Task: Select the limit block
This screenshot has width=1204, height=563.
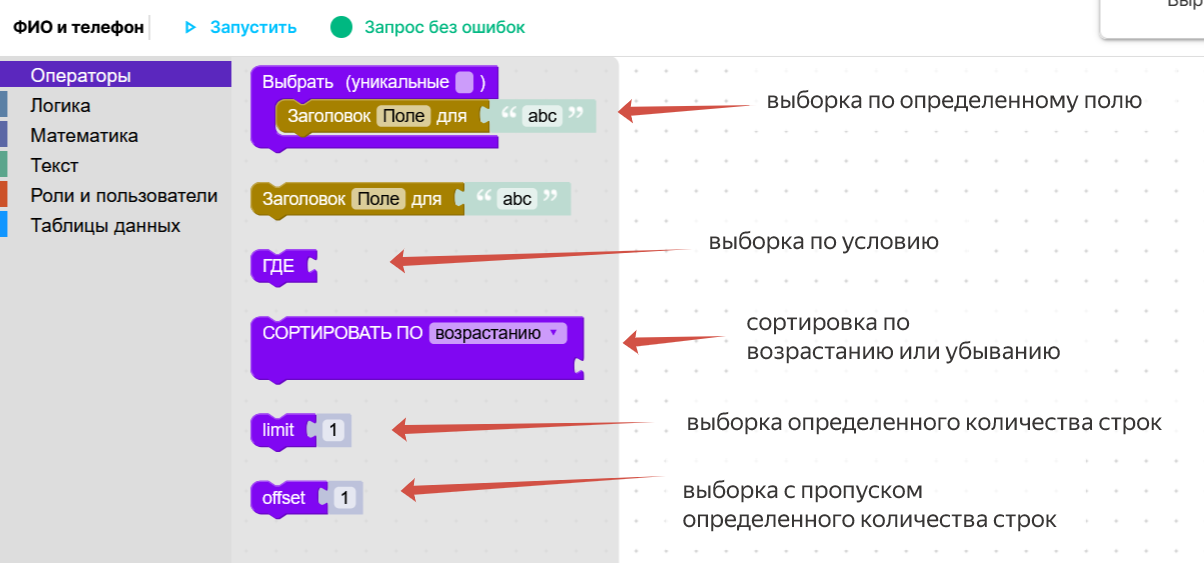Action: pyautogui.click(x=278, y=430)
